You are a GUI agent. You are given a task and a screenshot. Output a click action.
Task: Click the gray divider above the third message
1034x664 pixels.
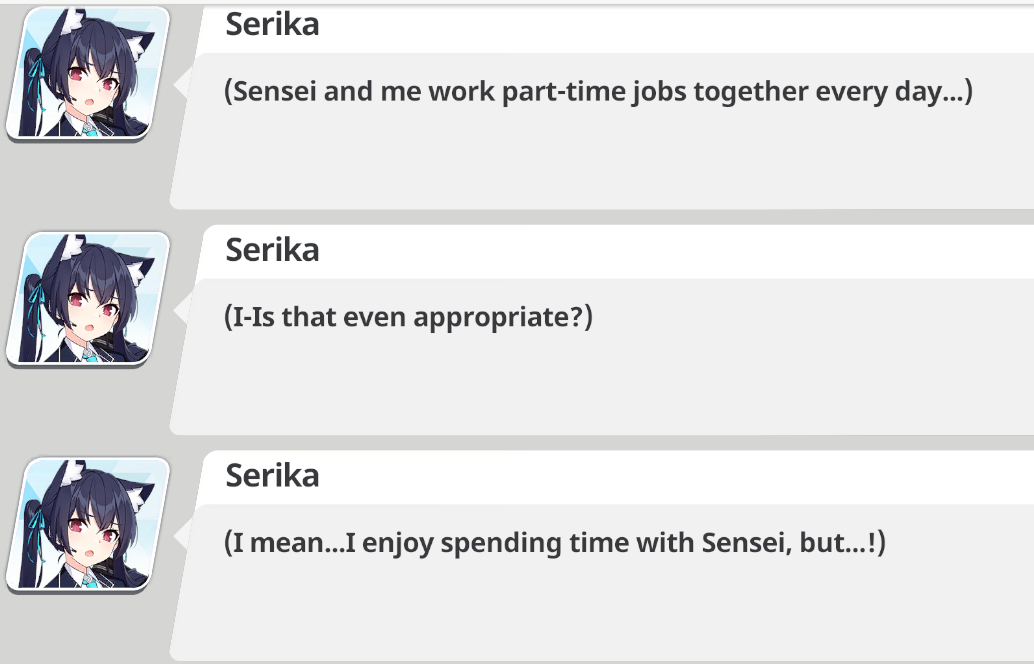600,442
